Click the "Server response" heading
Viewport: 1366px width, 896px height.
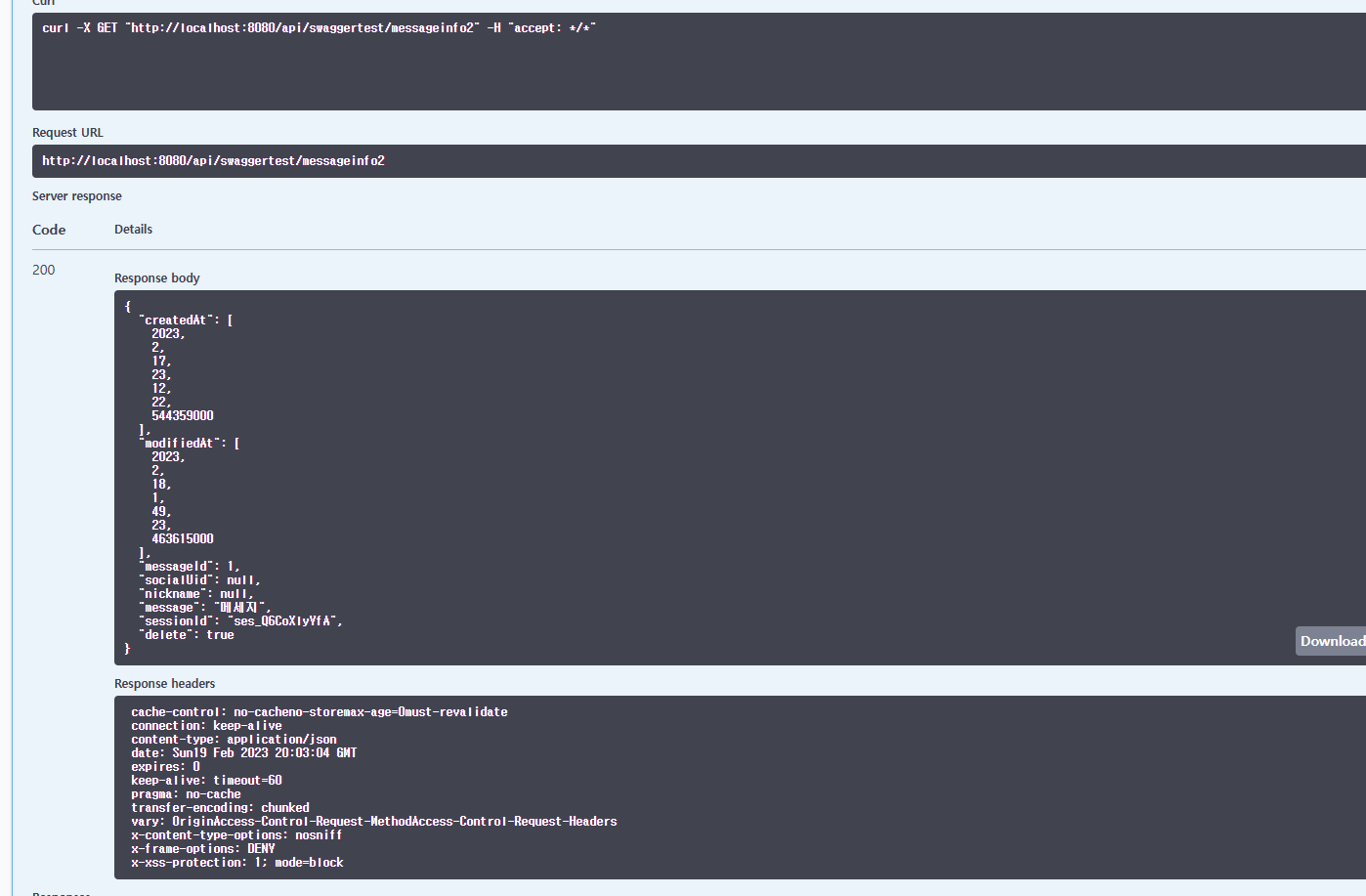click(77, 196)
